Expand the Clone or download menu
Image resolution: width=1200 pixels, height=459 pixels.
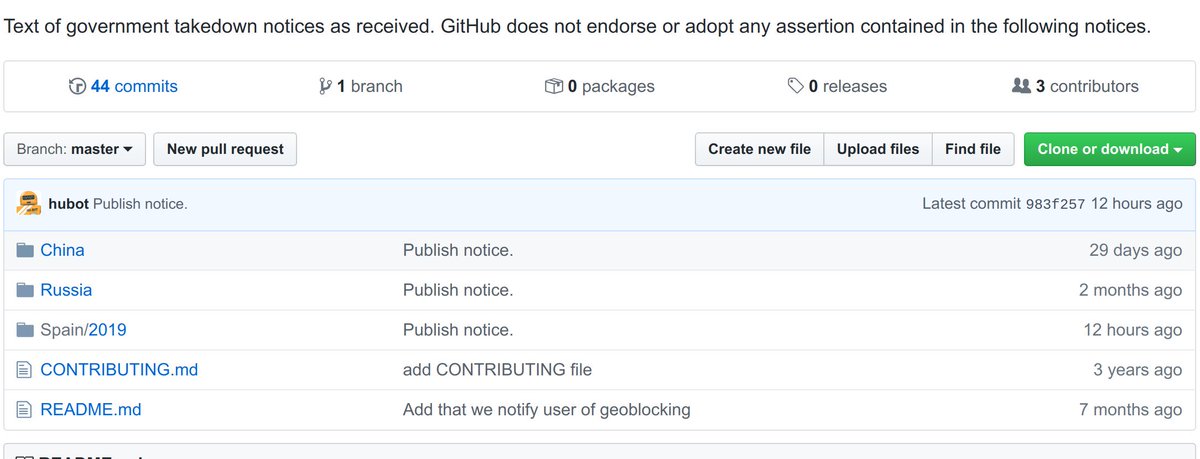(1109, 149)
